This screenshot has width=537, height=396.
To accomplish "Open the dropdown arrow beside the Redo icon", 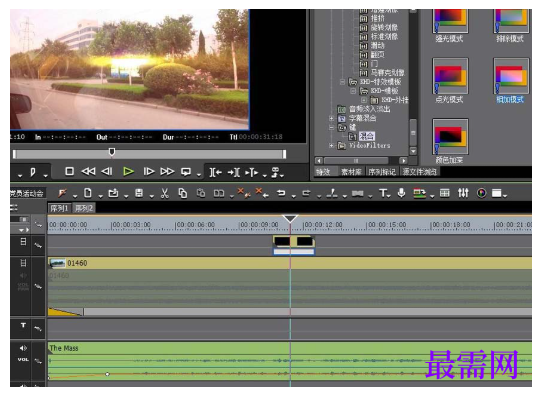I will tap(319, 197).
